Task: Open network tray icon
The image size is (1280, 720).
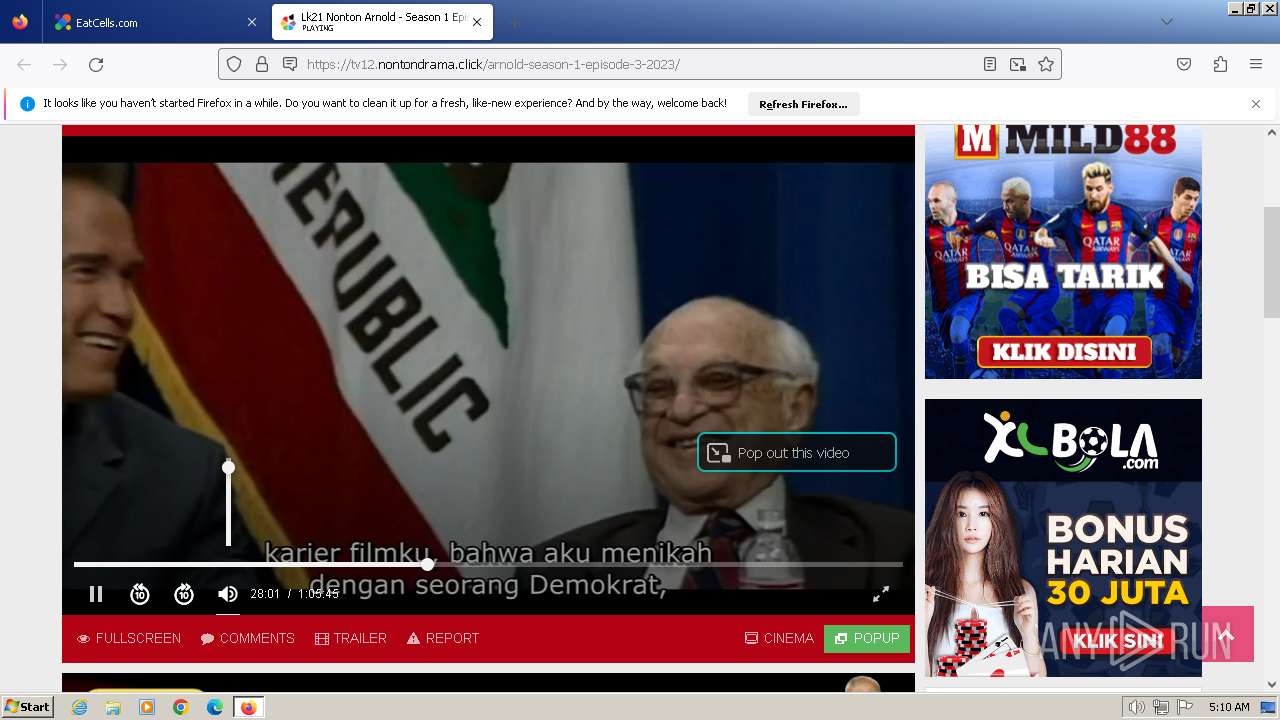Action: click(x=1161, y=707)
